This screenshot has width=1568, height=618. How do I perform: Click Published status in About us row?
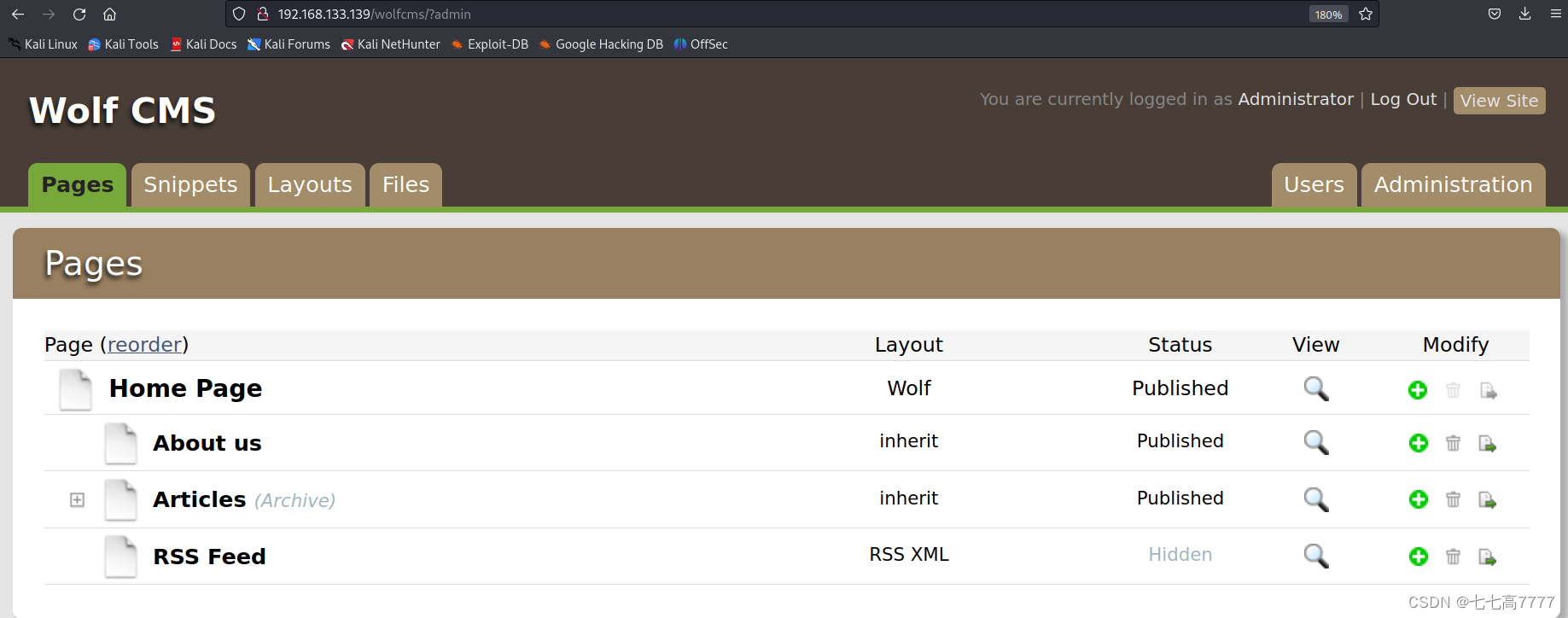point(1180,441)
